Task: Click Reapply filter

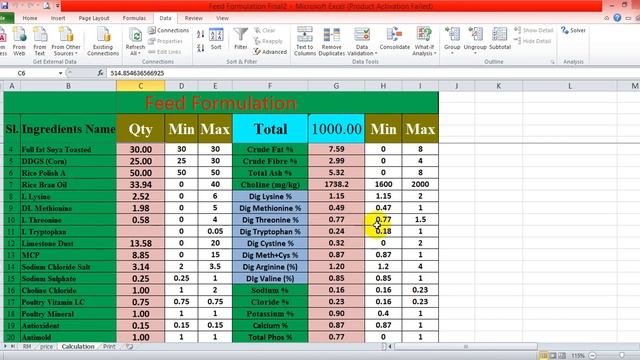Action: click(268, 41)
